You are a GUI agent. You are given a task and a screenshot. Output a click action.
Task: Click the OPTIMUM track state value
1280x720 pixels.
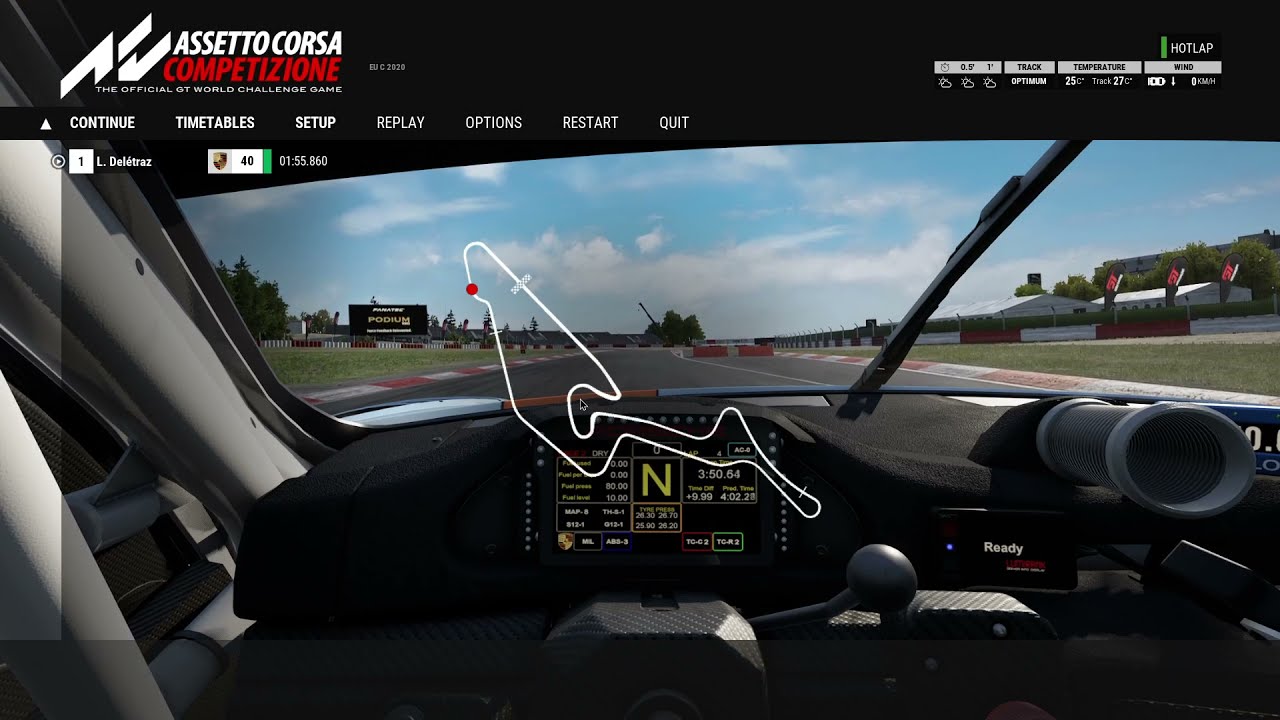pyautogui.click(x=1029, y=81)
